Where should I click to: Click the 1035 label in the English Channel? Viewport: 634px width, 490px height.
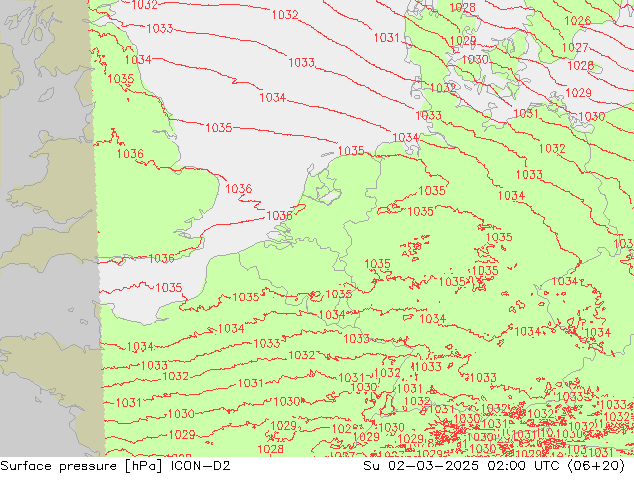pos(169,287)
